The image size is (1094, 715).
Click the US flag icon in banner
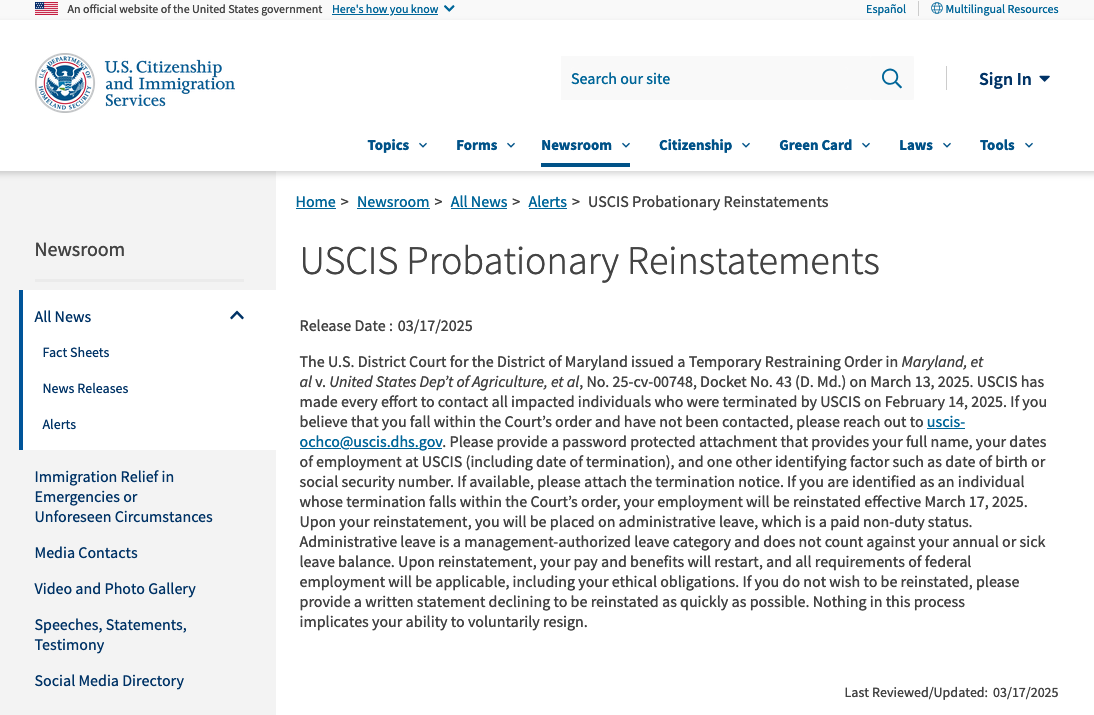click(x=46, y=9)
